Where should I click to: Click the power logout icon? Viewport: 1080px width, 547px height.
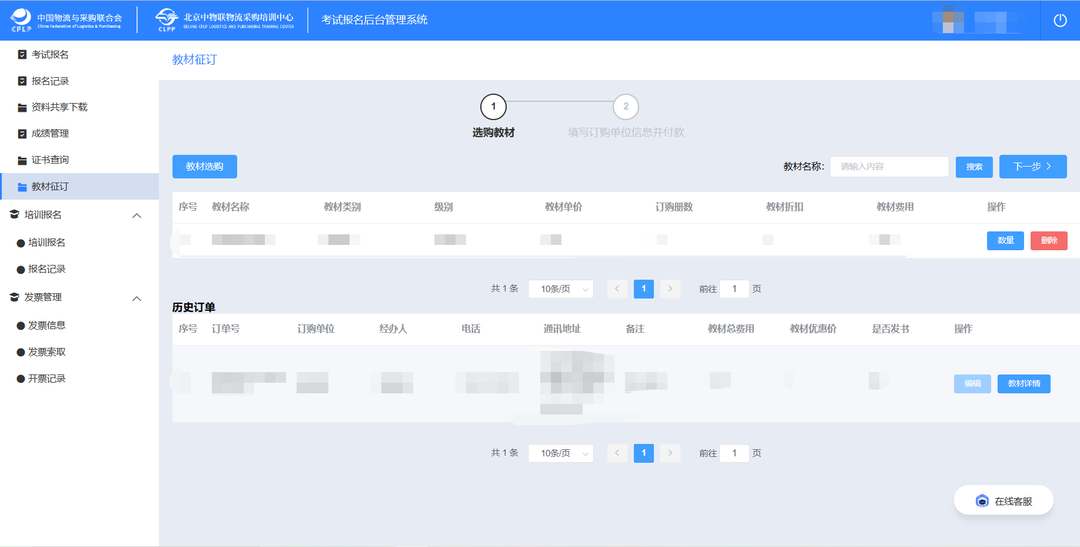pyautogui.click(x=1060, y=20)
